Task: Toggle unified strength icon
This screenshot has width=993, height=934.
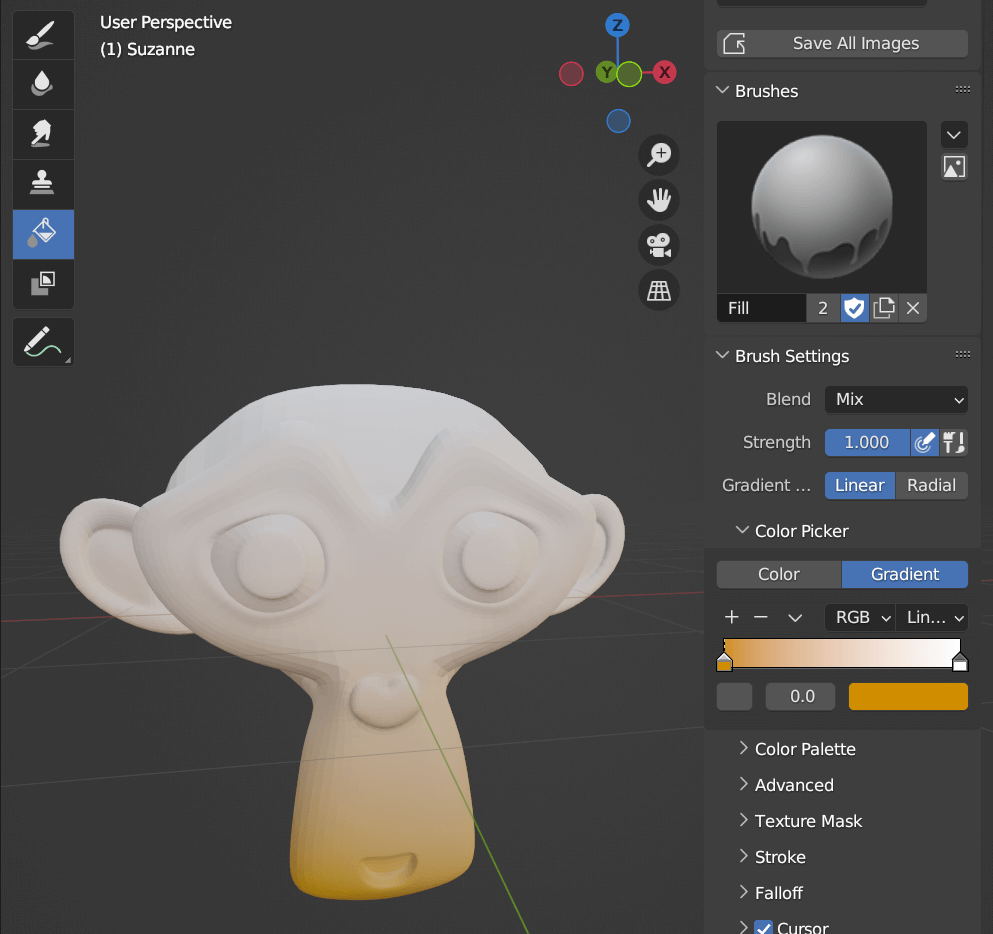Action: click(954, 443)
